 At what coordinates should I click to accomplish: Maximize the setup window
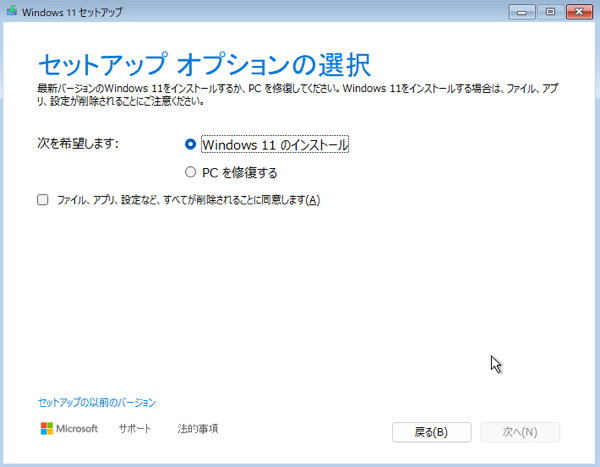[550, 12]
